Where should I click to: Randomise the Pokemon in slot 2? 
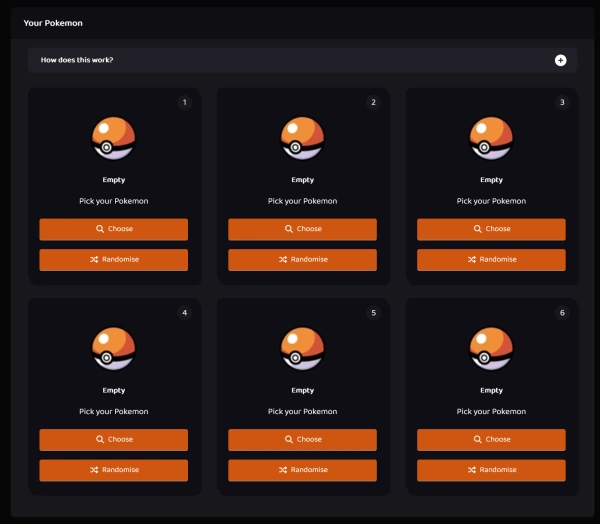302,259
